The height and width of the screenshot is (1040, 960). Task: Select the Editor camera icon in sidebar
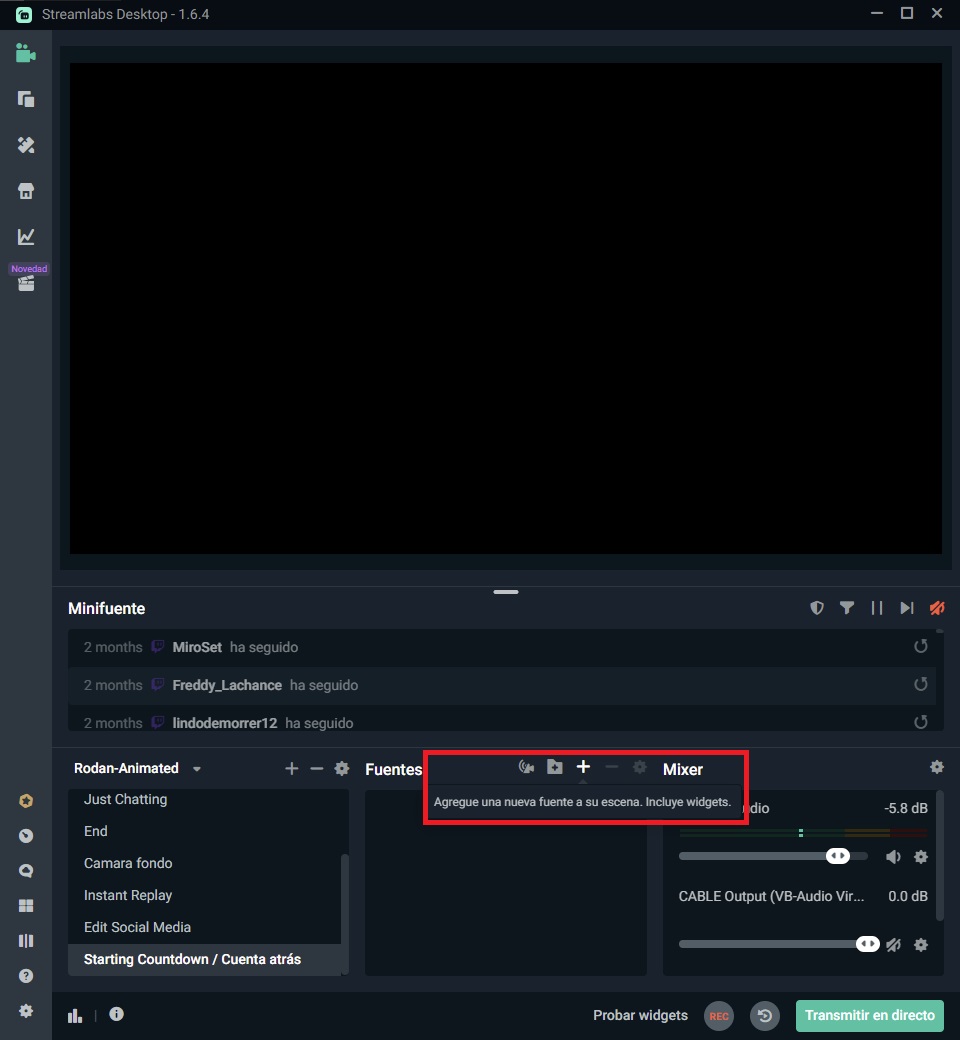(25, 54)
